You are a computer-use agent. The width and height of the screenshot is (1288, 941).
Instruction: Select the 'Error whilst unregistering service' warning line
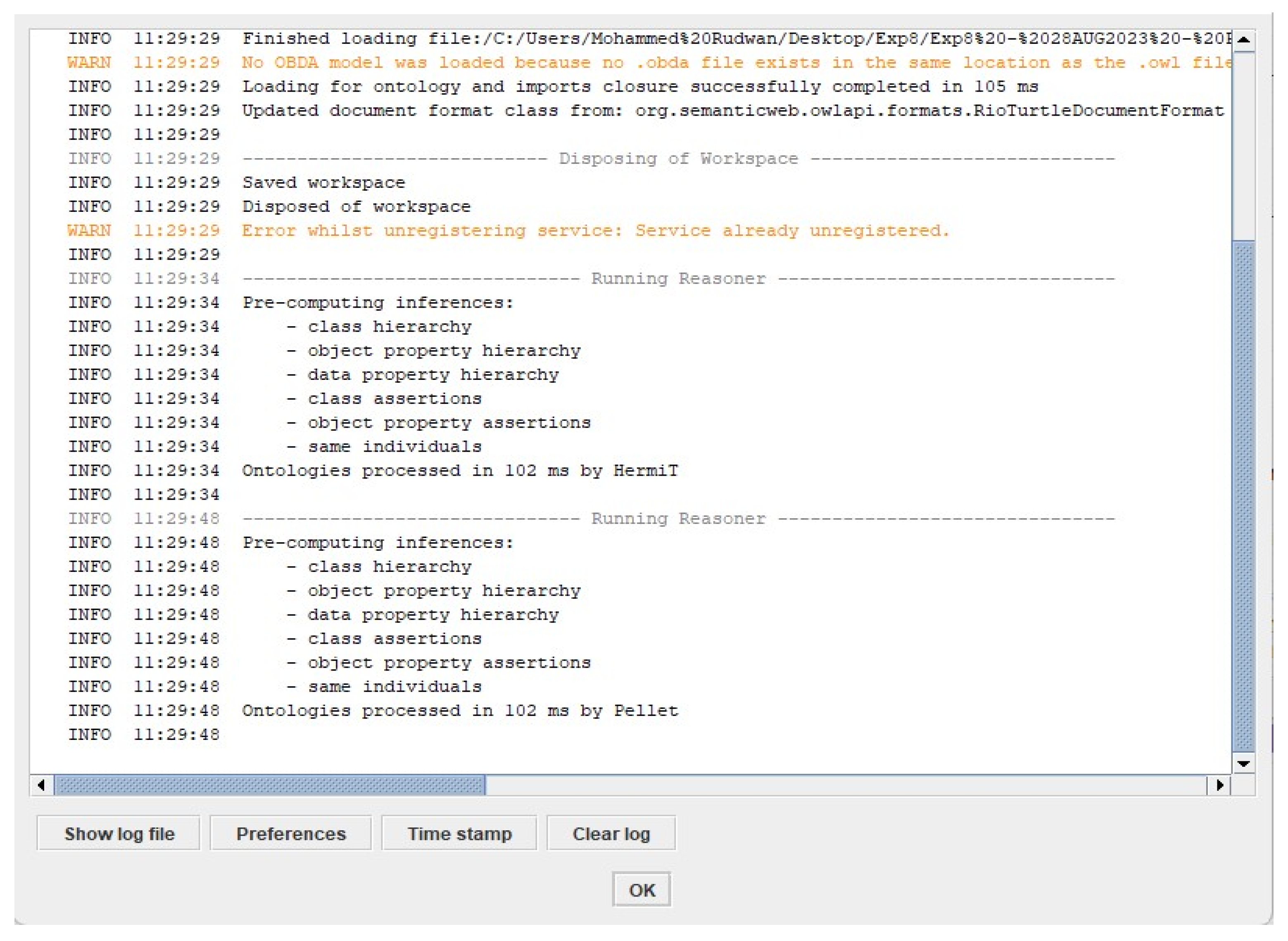596,231
